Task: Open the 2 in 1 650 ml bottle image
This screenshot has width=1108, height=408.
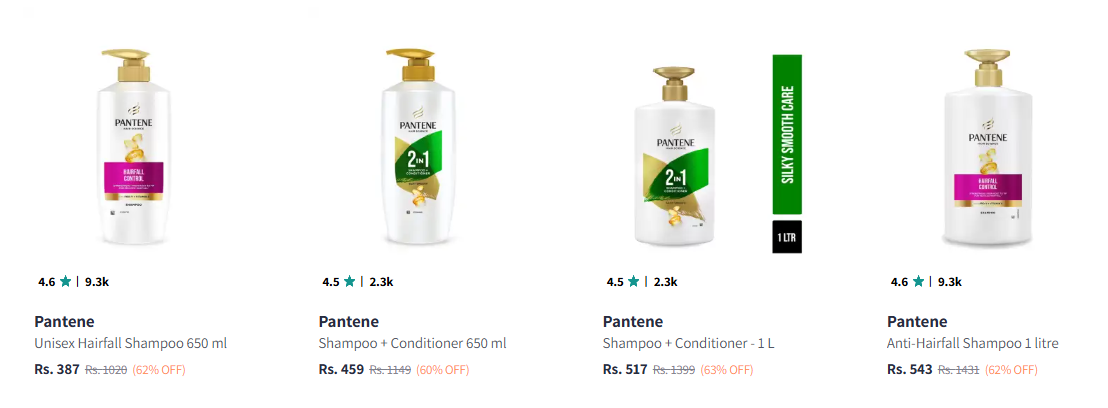Action: (x=418, y=148)
